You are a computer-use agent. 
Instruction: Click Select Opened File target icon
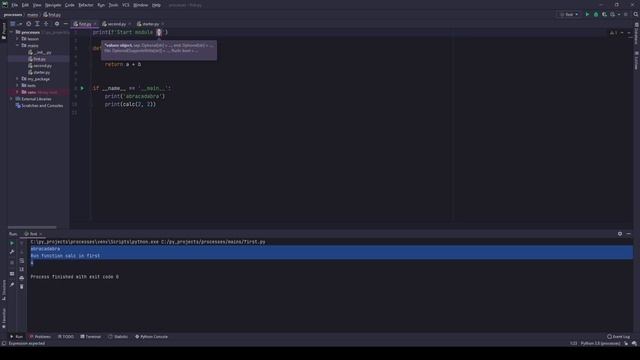pos(29,24)
